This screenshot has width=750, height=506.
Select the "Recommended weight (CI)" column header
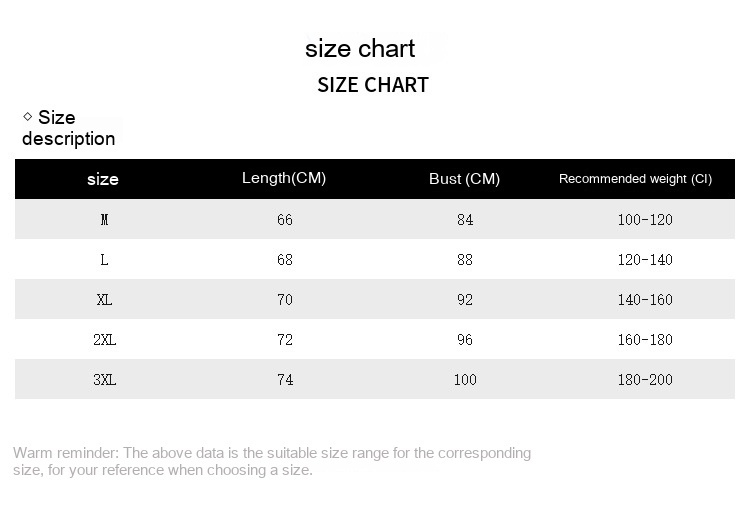[x=635, y=179]
